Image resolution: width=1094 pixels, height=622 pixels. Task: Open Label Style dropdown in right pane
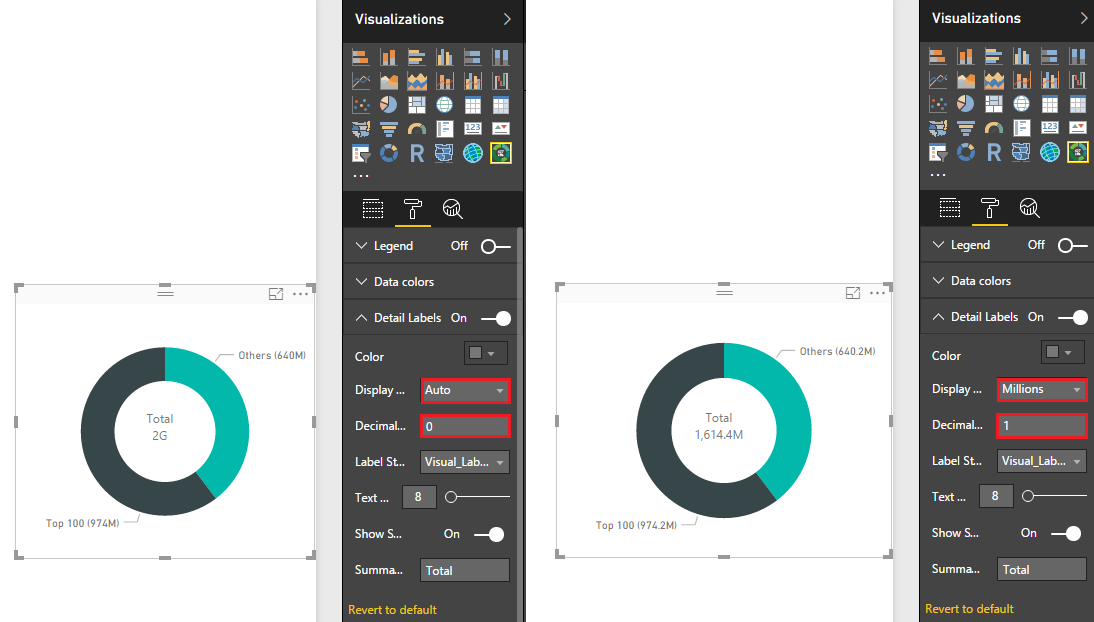[x=1042, y=461]
